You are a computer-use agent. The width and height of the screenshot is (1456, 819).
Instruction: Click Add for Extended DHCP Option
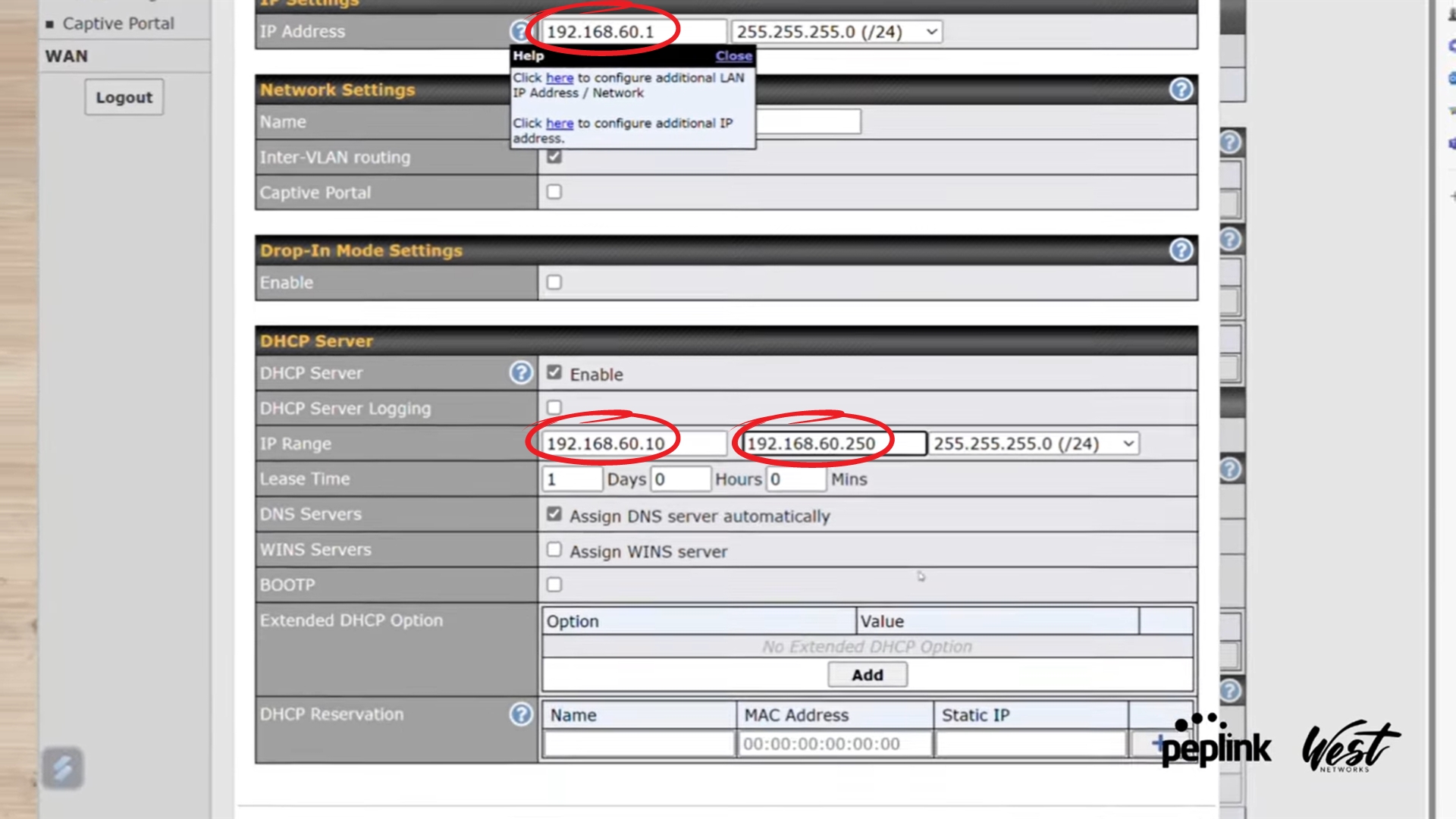[867, 675]
